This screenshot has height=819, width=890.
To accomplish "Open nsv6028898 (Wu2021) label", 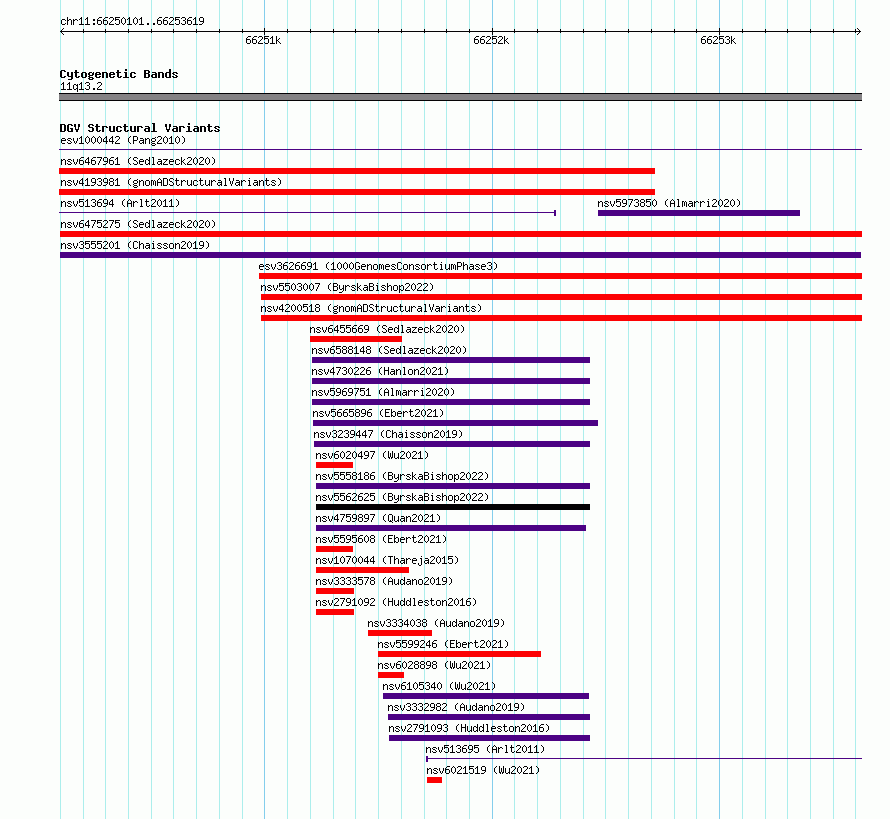I will pos(434,665).
